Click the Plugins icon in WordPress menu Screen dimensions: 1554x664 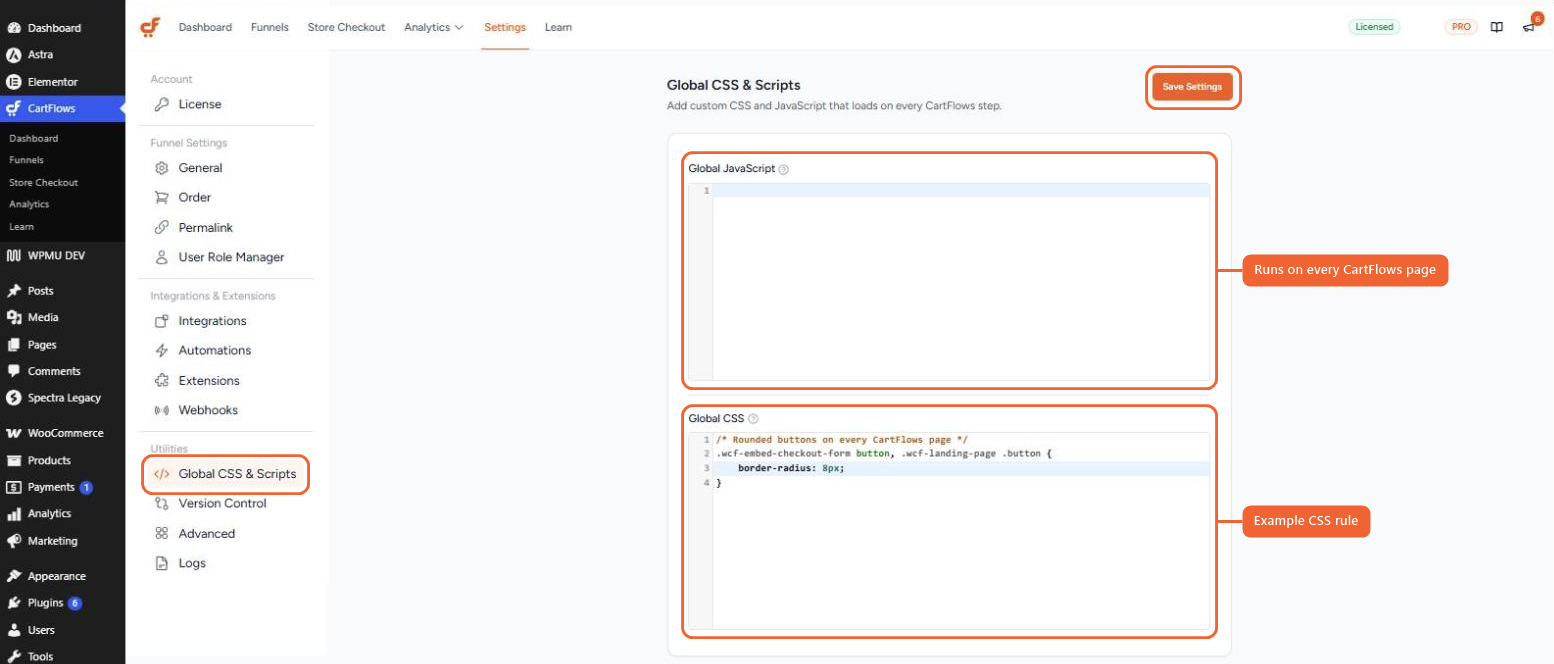14,603
